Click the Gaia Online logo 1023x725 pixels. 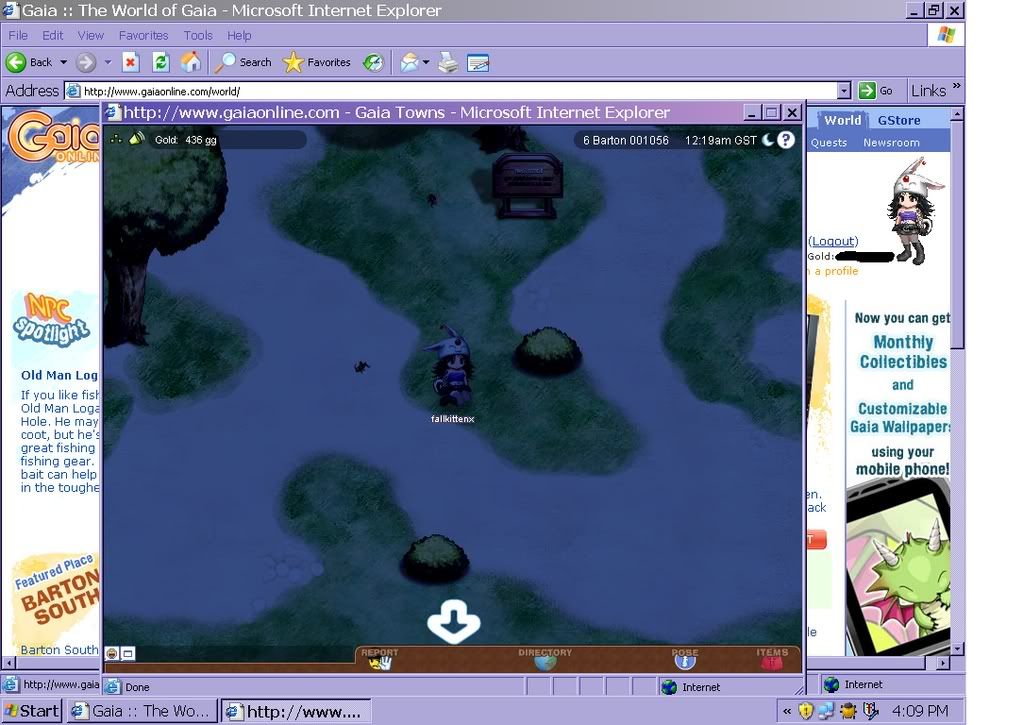pos(53,136)
